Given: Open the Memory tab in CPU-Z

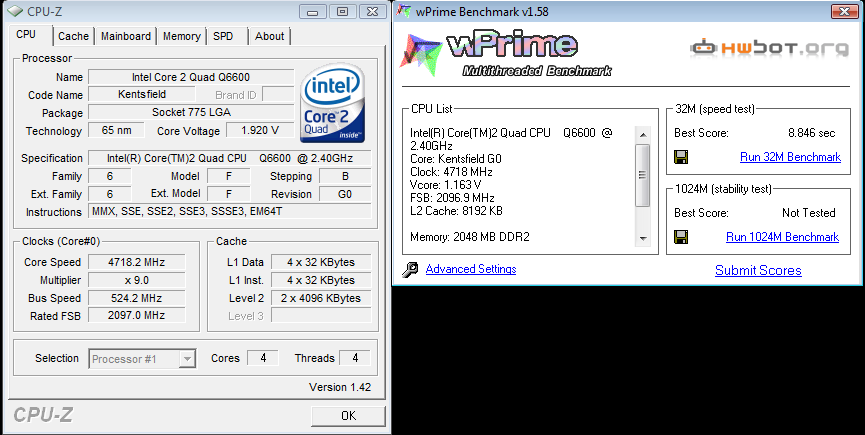Looking at the screenshot, I should tap(181, 36).
